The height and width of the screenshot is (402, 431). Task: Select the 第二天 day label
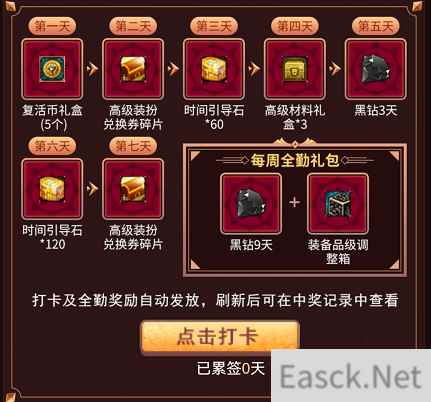(133, 26)
